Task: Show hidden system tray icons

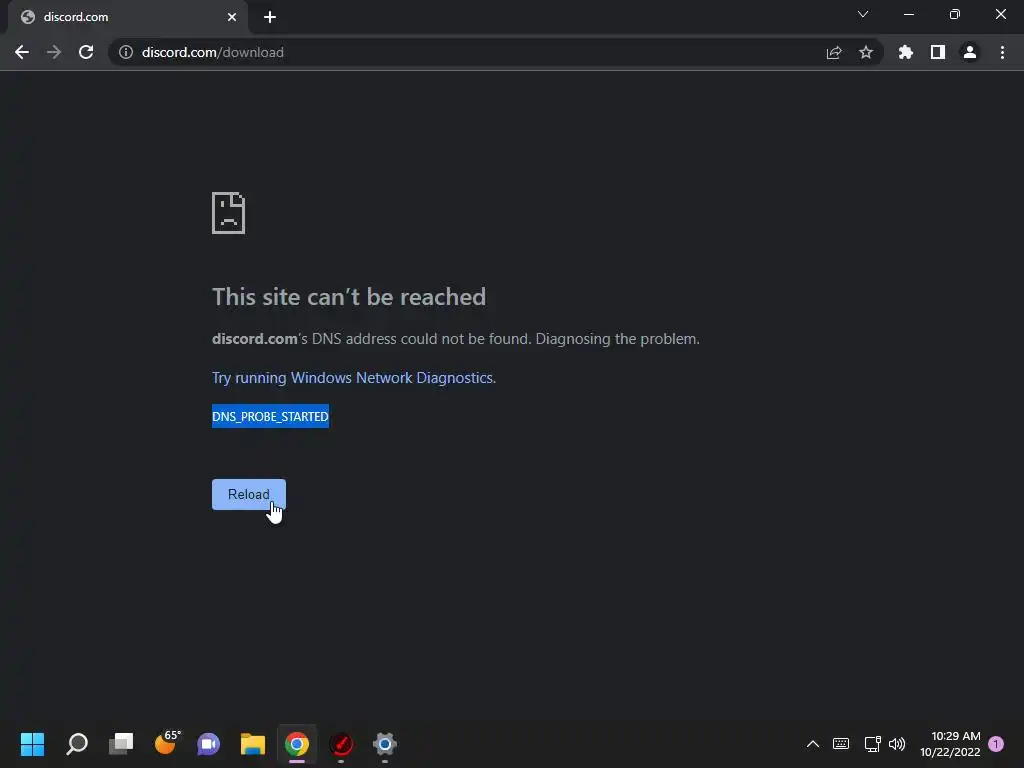Action: pos(812,744)
